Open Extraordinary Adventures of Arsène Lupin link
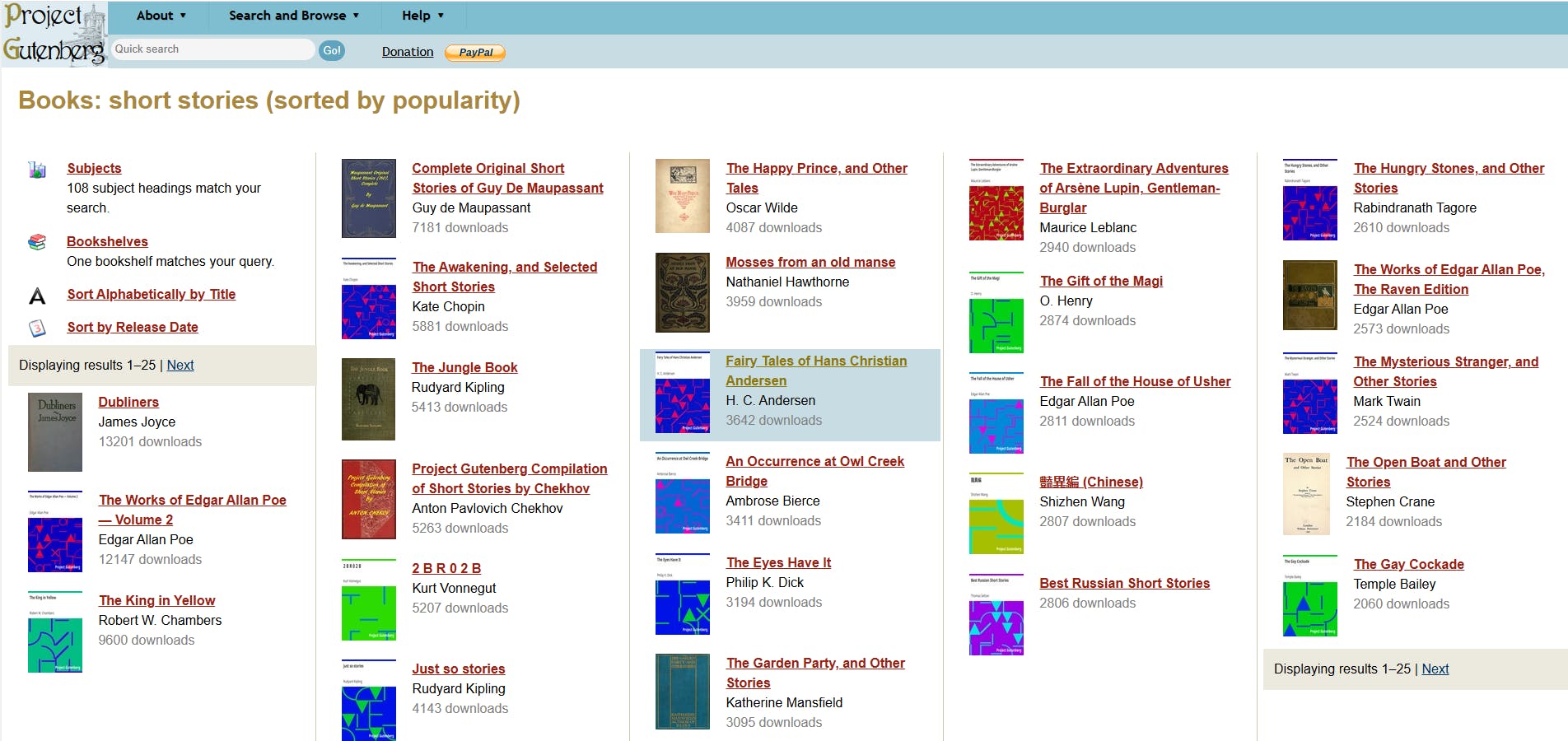 click(x=1134, y=188)
